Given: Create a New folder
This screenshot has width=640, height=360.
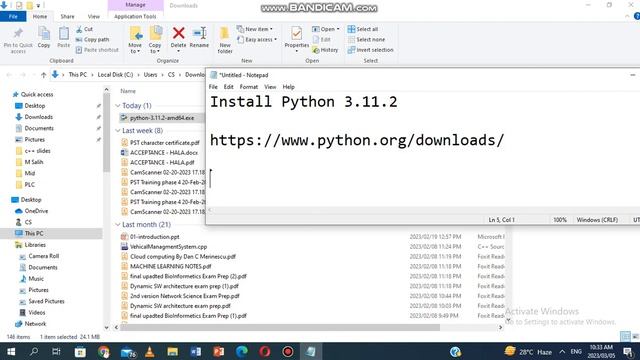Looking at the screenshot, I should pos(225,40).
